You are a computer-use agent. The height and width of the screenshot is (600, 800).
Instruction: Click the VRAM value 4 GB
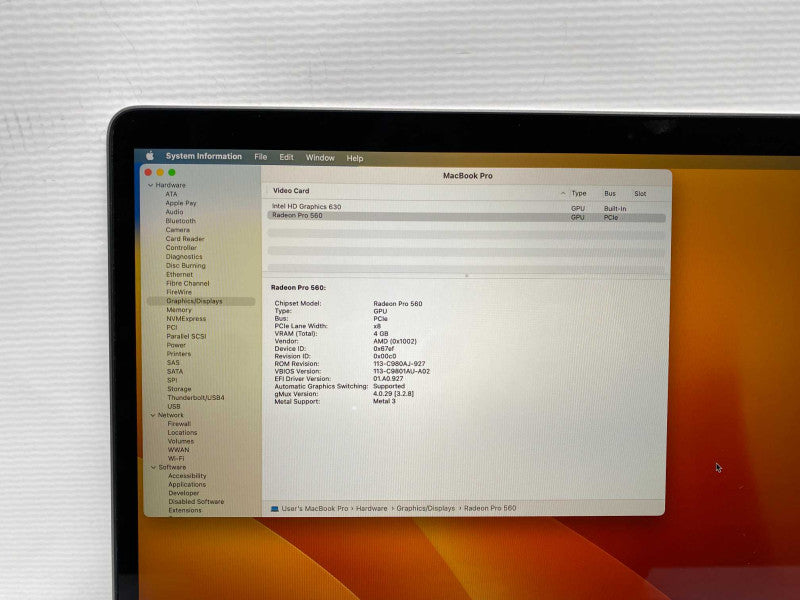(x=381, y=334)
